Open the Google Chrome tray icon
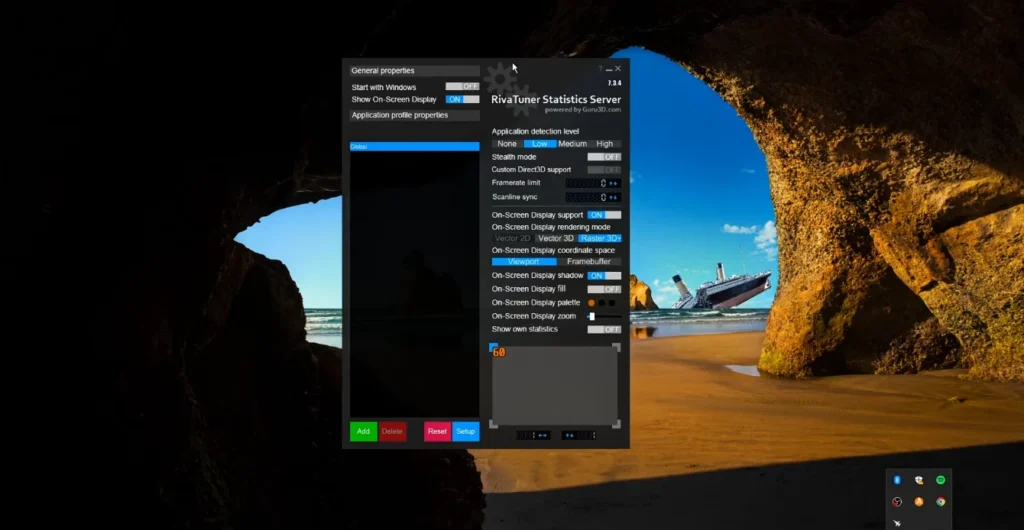This screenshot has width=1024, height=530. 940,502
